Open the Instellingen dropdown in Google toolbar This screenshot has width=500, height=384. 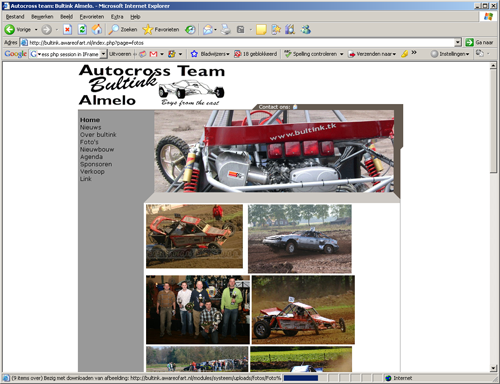pos(450,54)
